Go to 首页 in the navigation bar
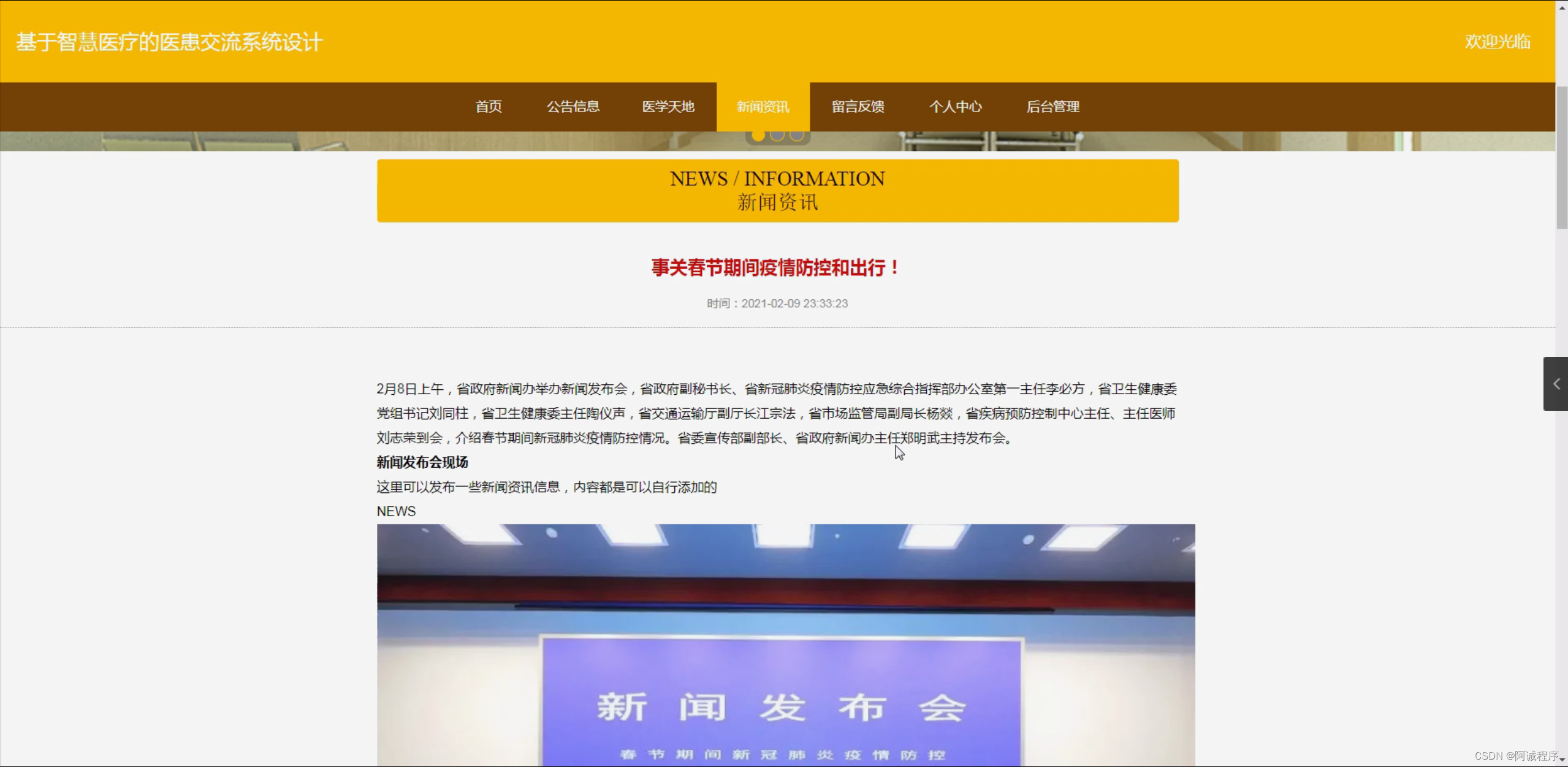The image size is (1568, 767). coord(489,107)
